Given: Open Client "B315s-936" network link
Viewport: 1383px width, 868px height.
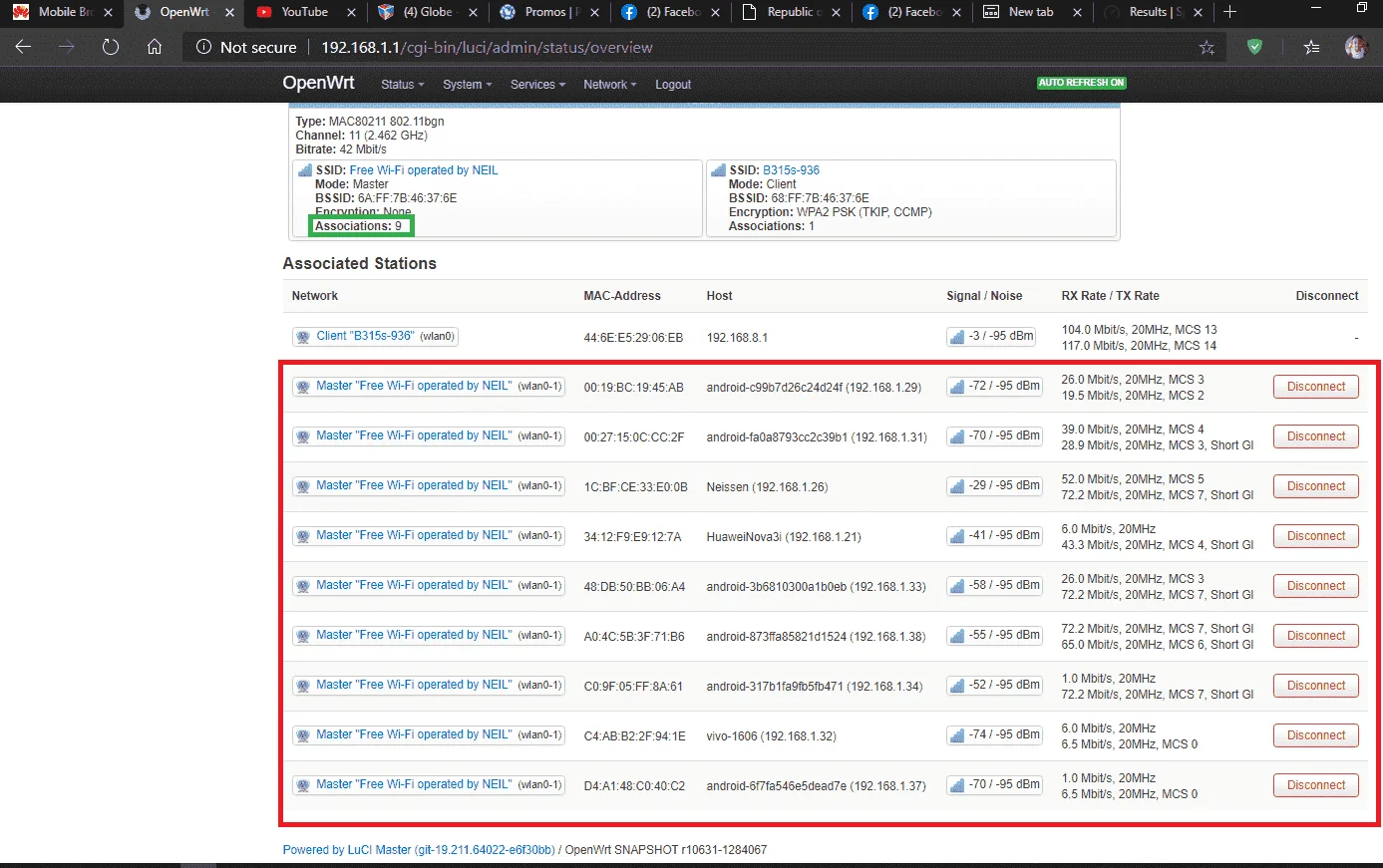Looking at the screenshot, I should [365, 336].
